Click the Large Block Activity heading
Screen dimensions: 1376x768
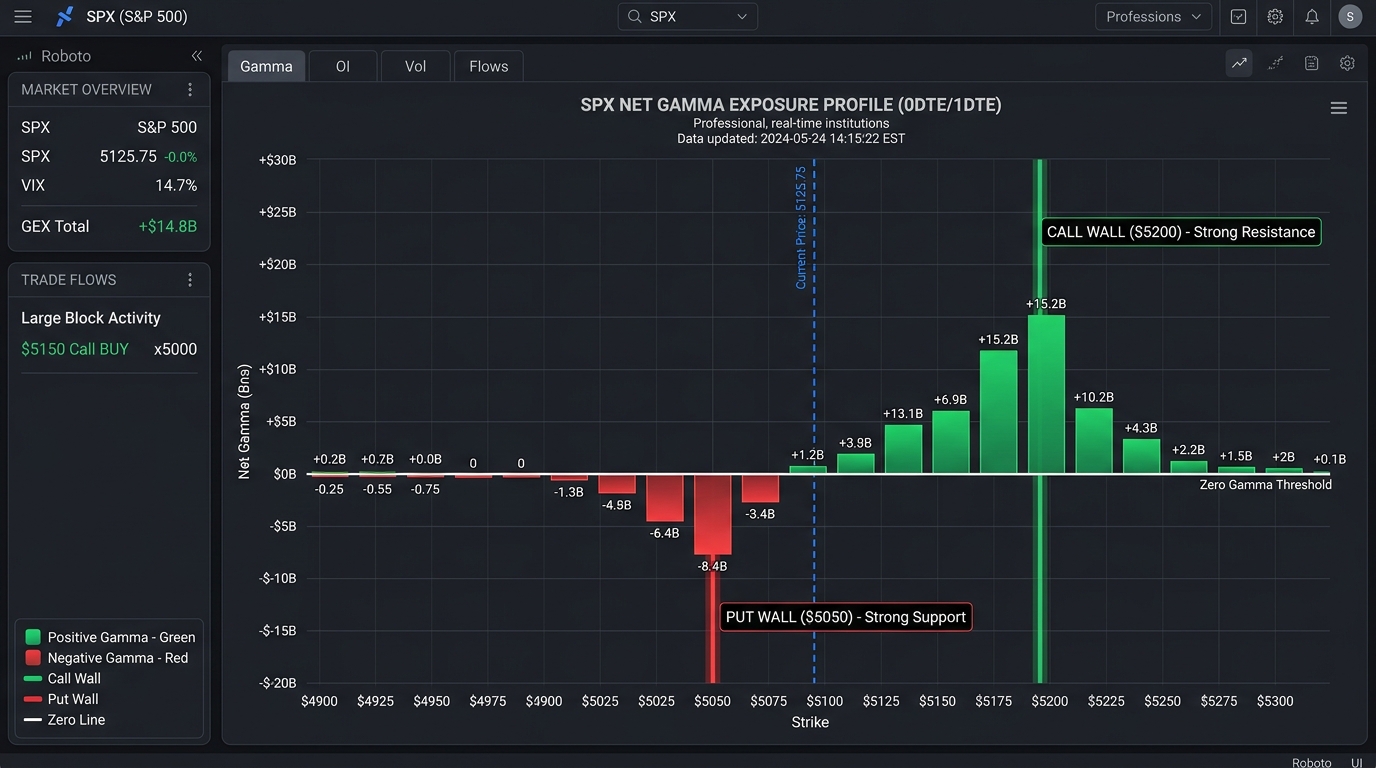coord(91,318)
